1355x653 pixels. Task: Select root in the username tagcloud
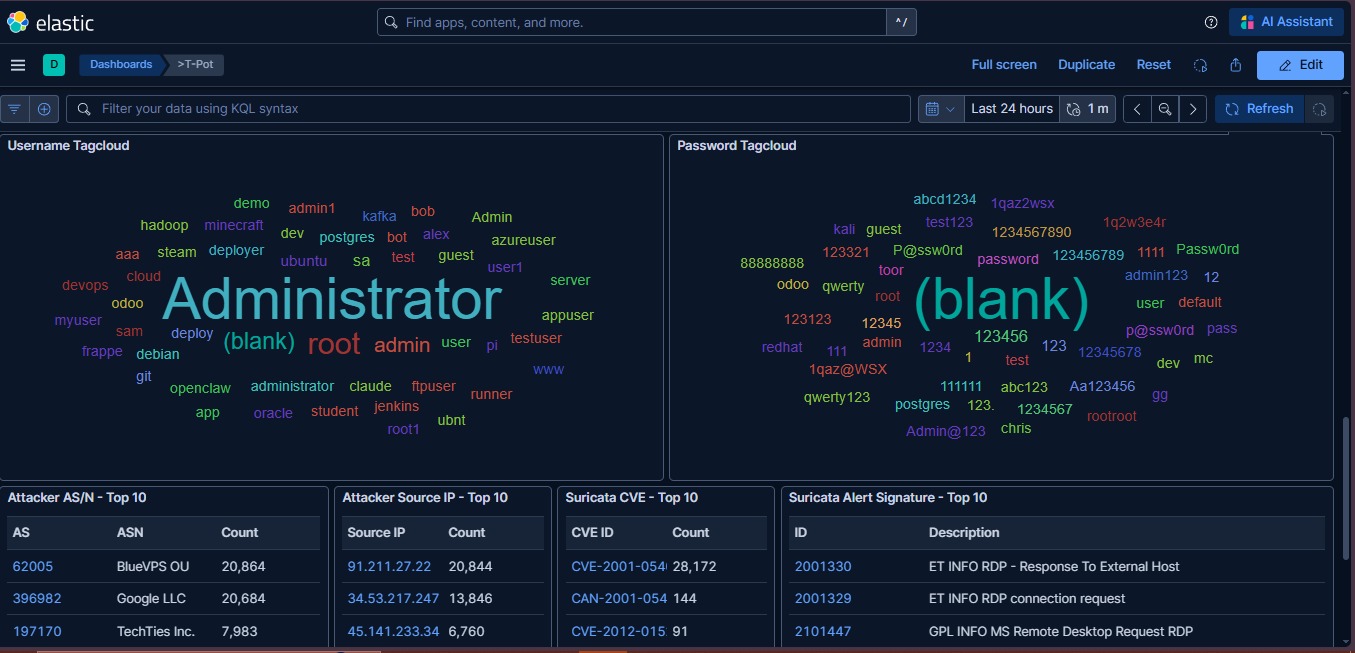[x=334, y=344]
